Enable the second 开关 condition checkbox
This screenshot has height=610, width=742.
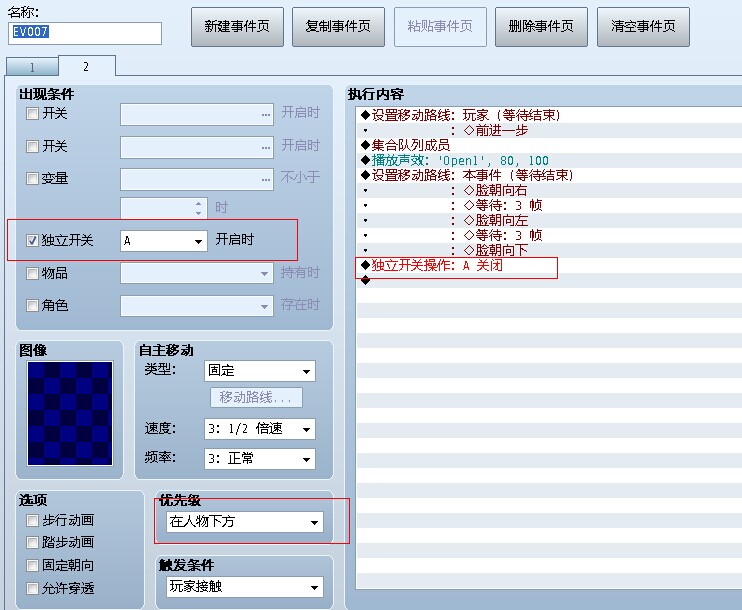32,146
